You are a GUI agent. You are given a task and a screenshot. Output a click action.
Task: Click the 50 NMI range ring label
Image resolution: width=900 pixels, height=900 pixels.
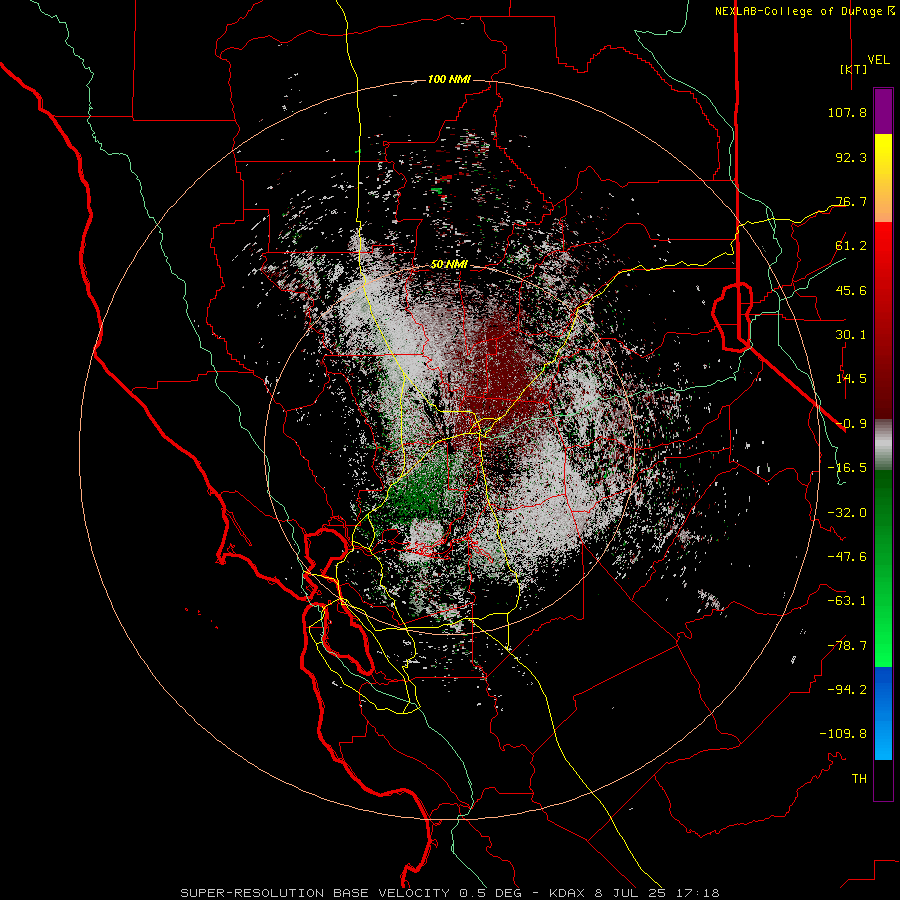[x=449, y=265]
